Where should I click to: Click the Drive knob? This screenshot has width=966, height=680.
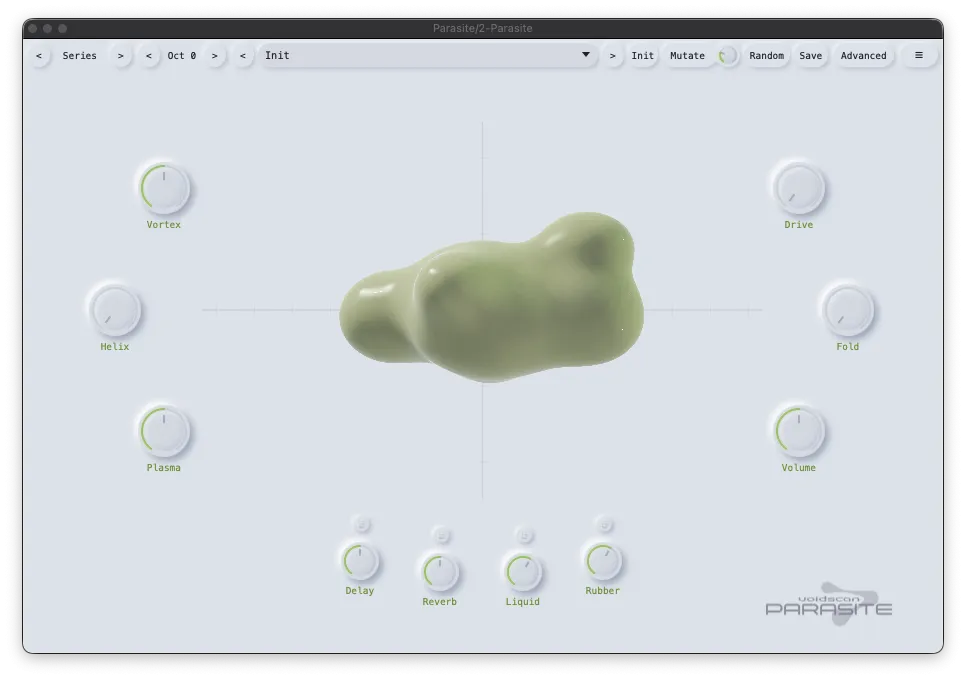(798, 188)
